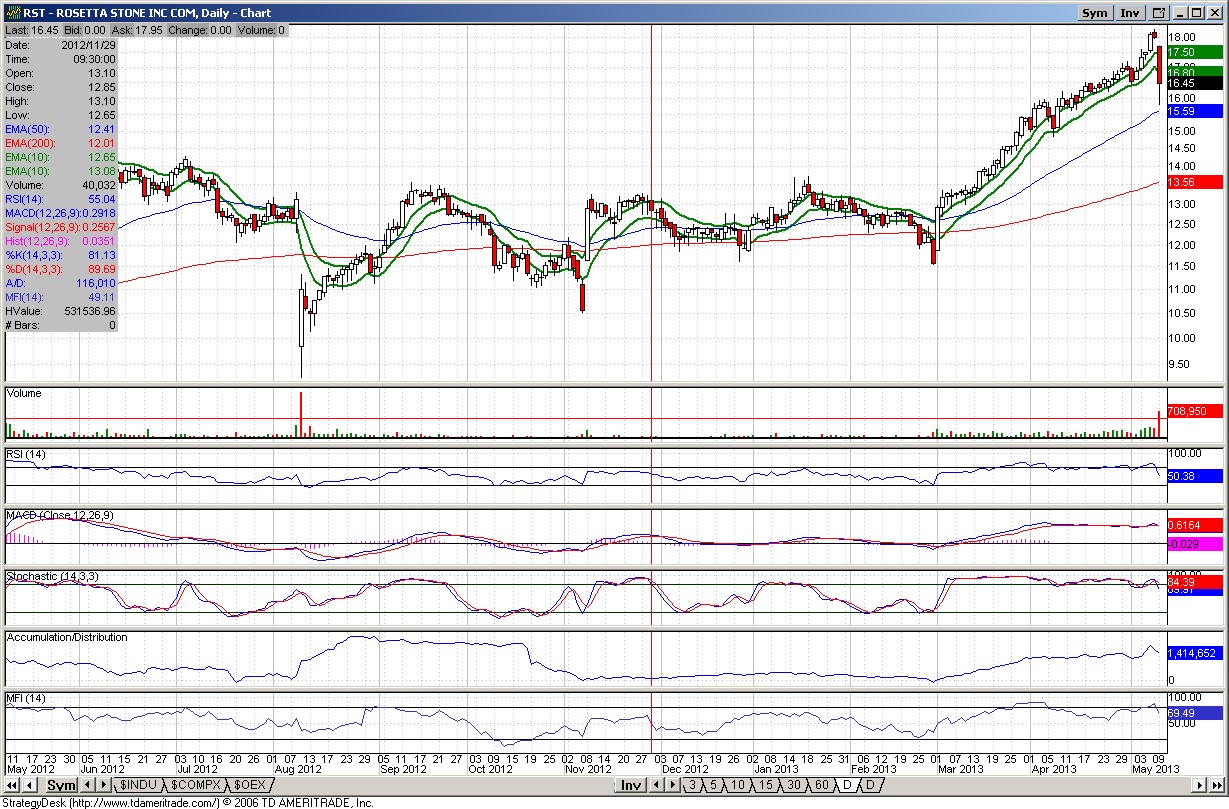Click the 0.6164 MACD value label
The image size is (1229, 809).
pyautogui.click(x=1195, y=525)
